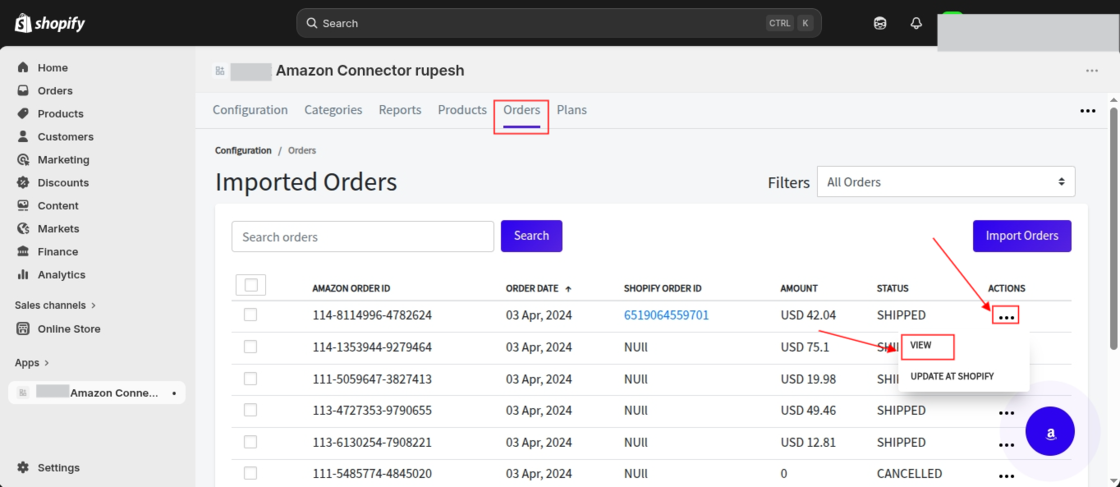
Task: Open the notifications bell icon
Action: pyautogui.click(x=916, y=23)
